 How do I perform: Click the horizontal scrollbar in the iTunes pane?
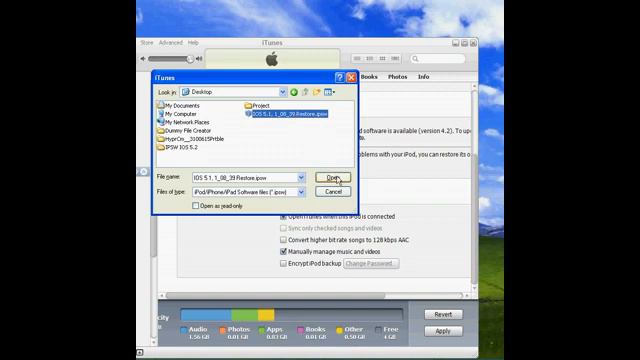tap(275, 296)
